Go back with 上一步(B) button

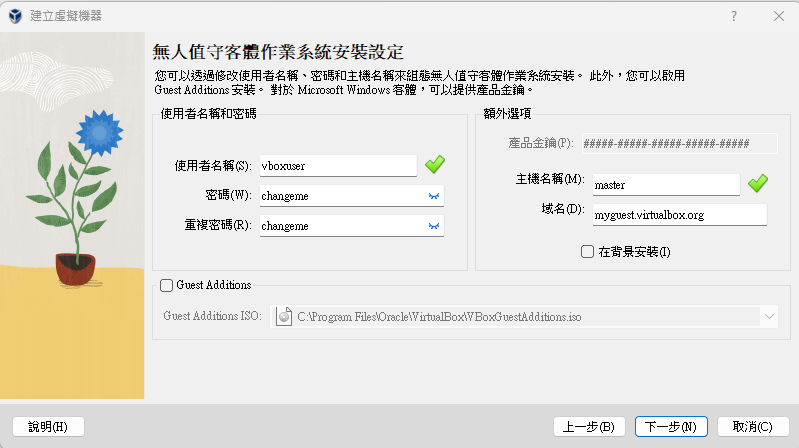click(x=589, y=427)
